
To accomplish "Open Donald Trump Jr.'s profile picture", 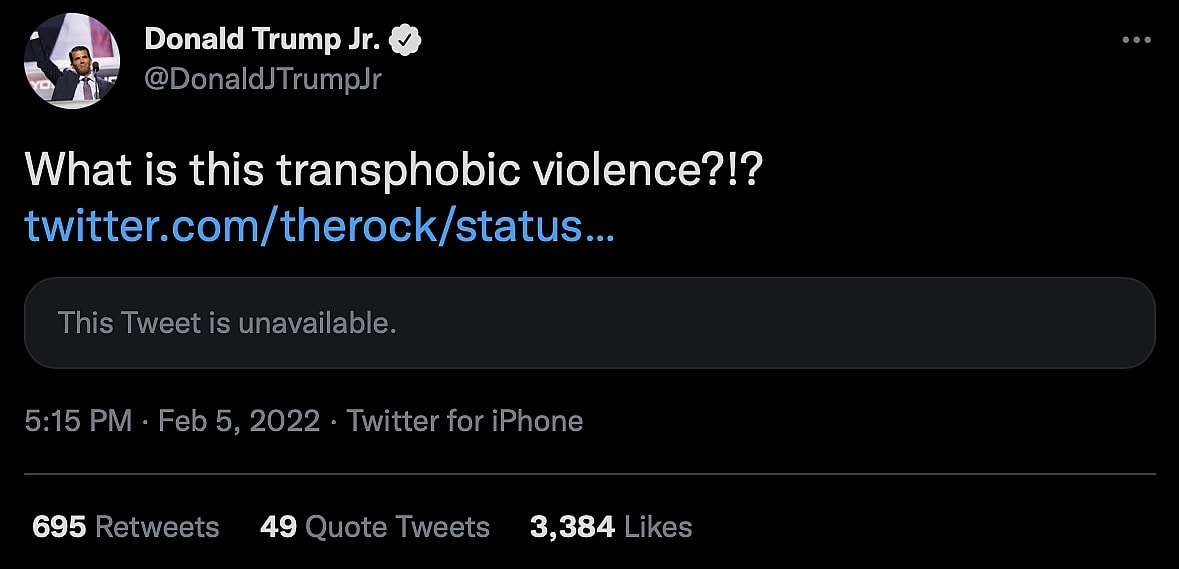I will (x=72, y=62).
